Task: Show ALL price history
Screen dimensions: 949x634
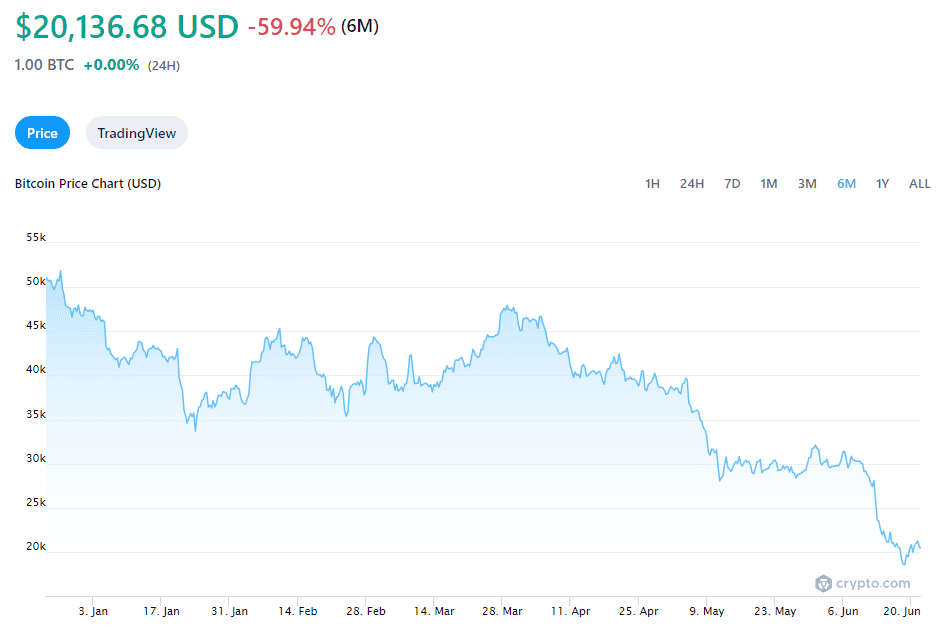Action: coord(919,183)
